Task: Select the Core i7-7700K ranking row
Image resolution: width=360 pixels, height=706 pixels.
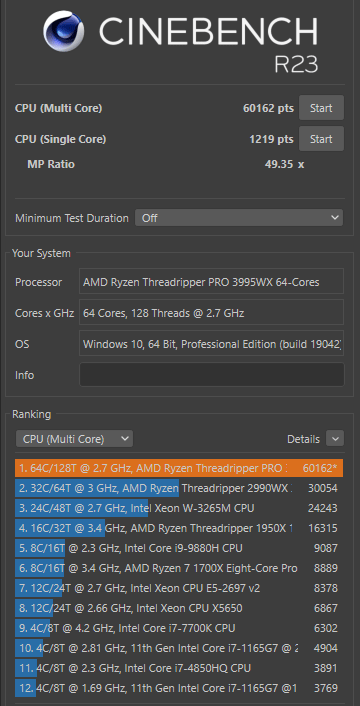Action: 179,628
